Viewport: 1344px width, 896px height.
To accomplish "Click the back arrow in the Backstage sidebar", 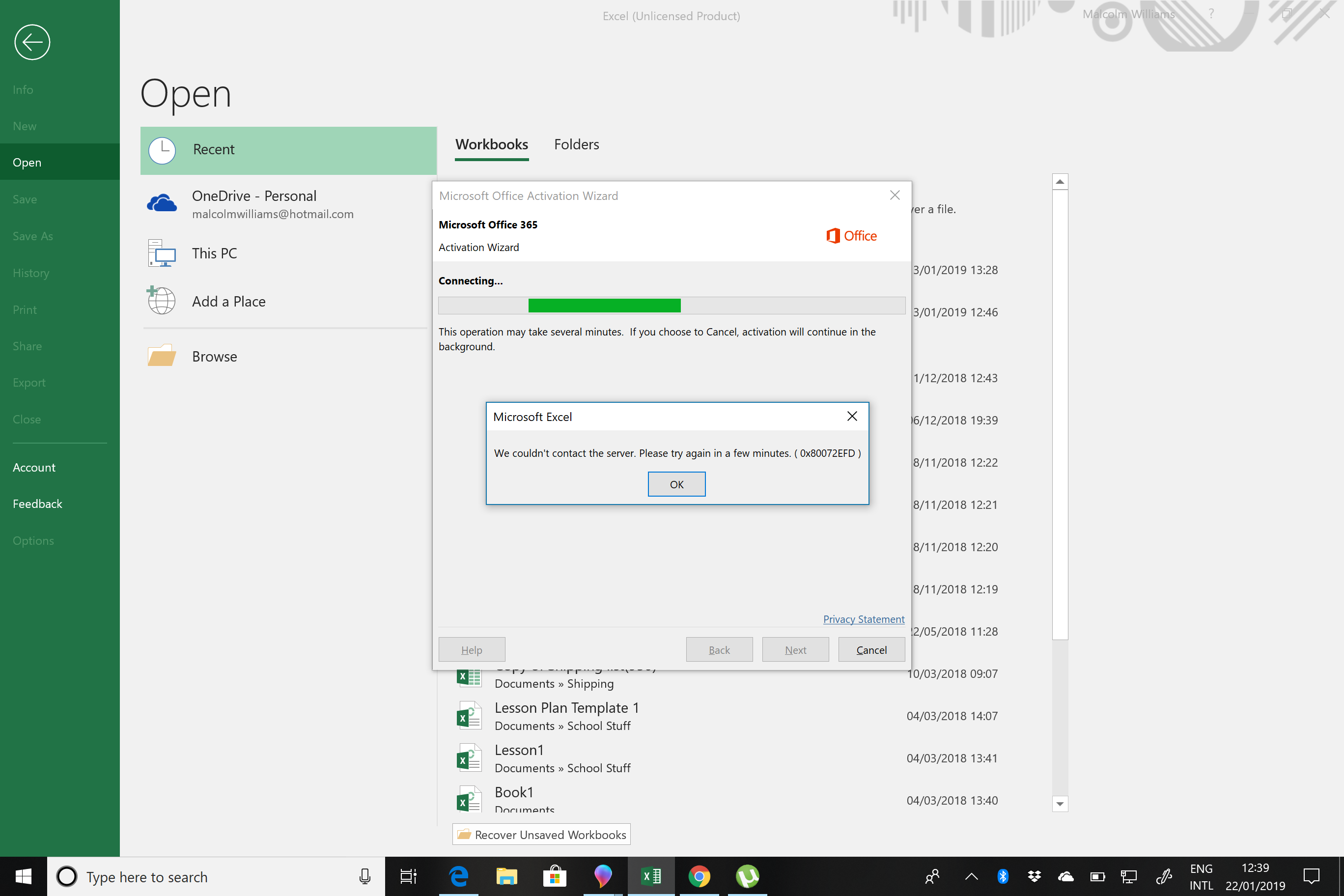I will coord(32,42).
